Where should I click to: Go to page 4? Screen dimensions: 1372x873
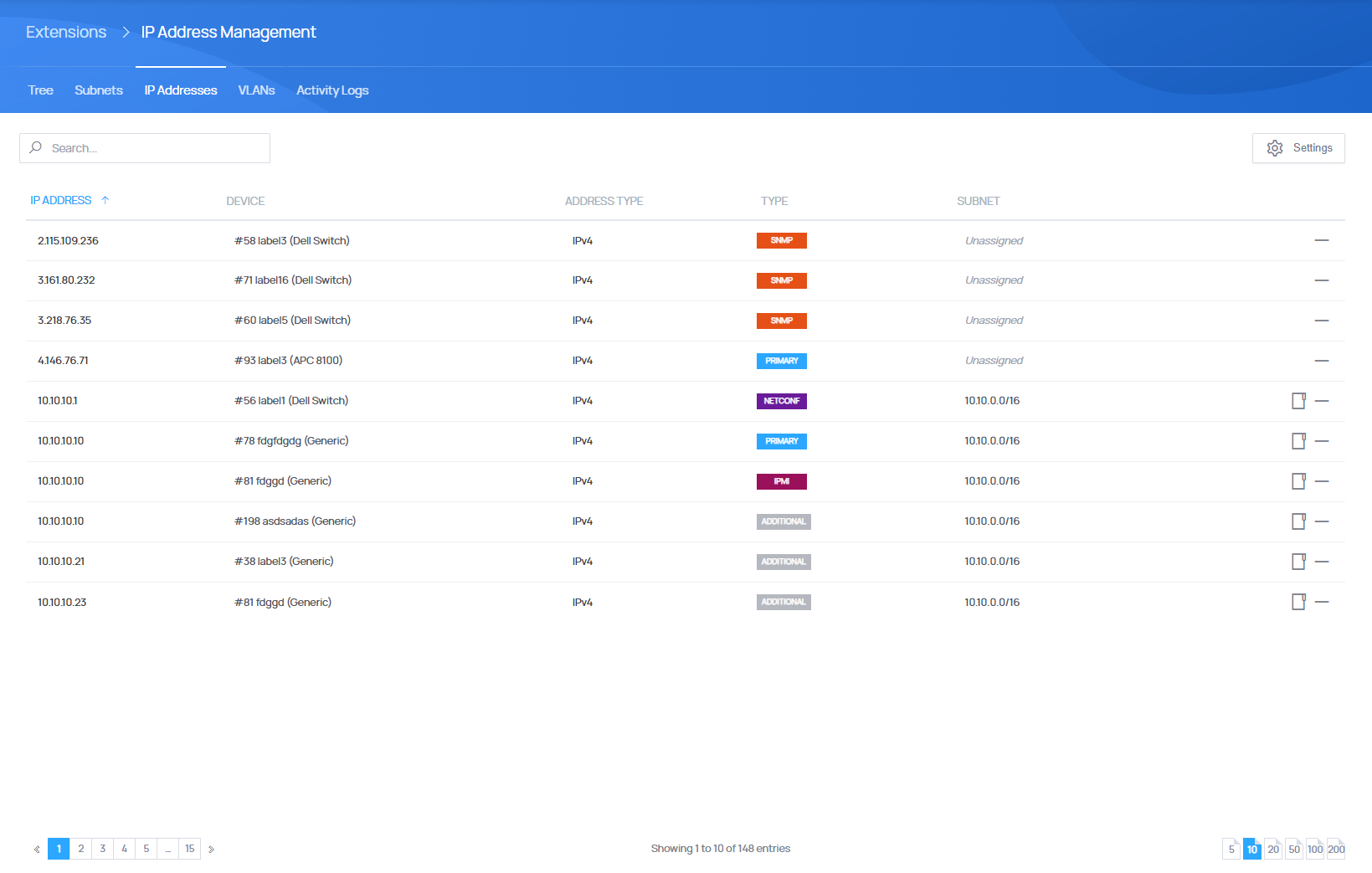click(125, 849)
